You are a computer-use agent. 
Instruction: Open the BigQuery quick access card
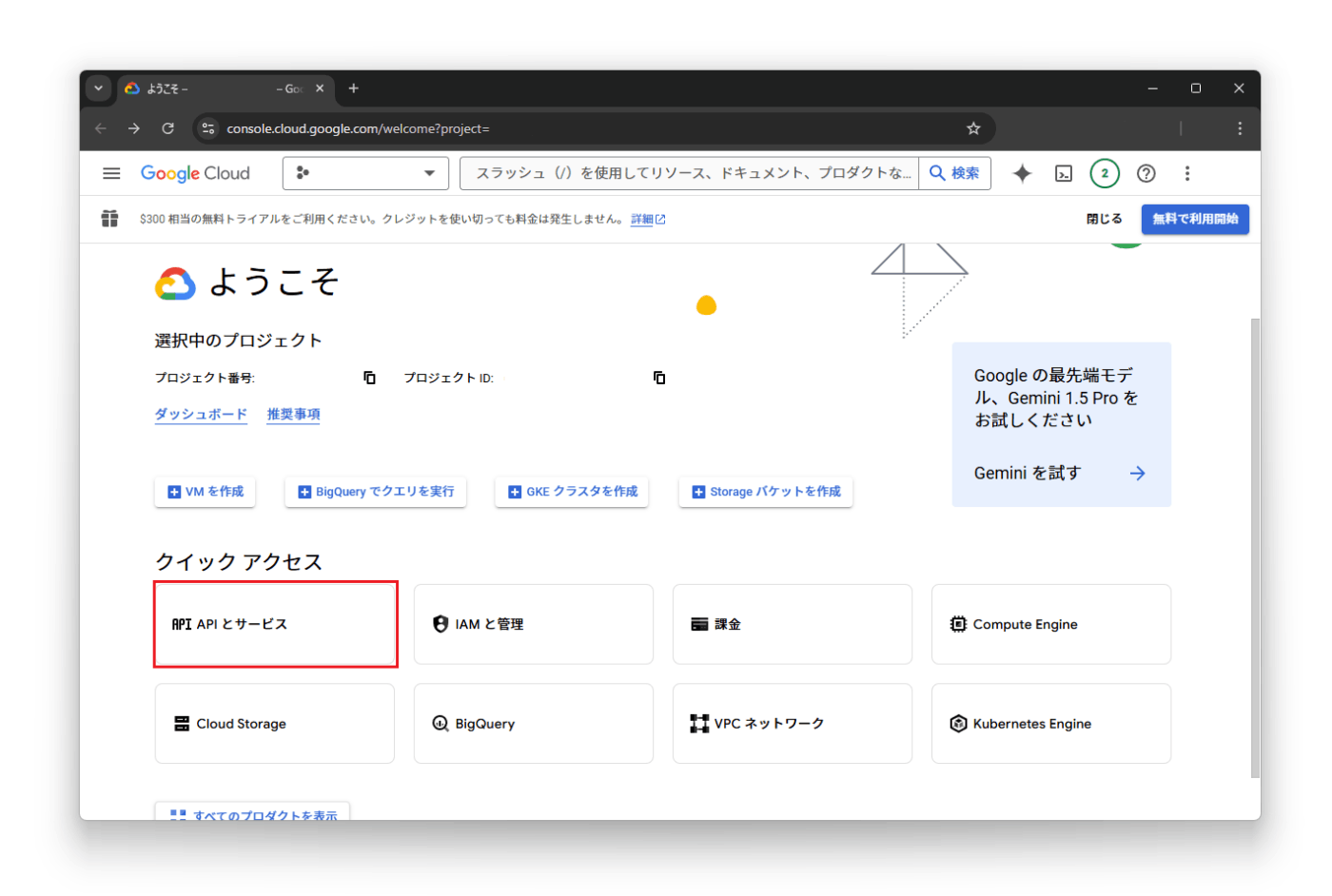point(534,724)
